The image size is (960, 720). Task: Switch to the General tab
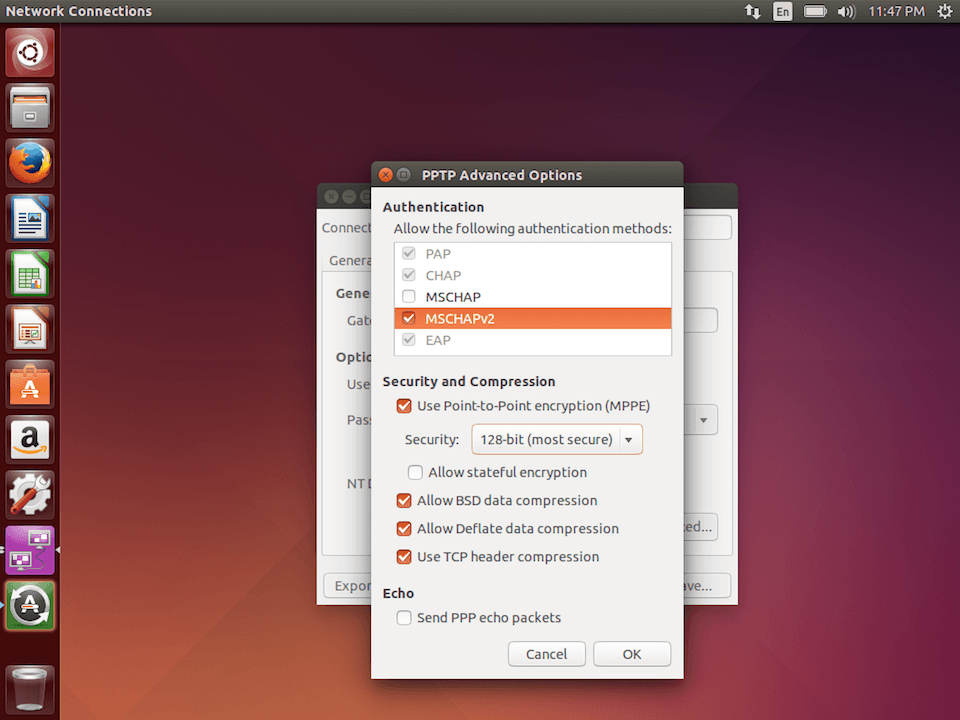point(349,260)
